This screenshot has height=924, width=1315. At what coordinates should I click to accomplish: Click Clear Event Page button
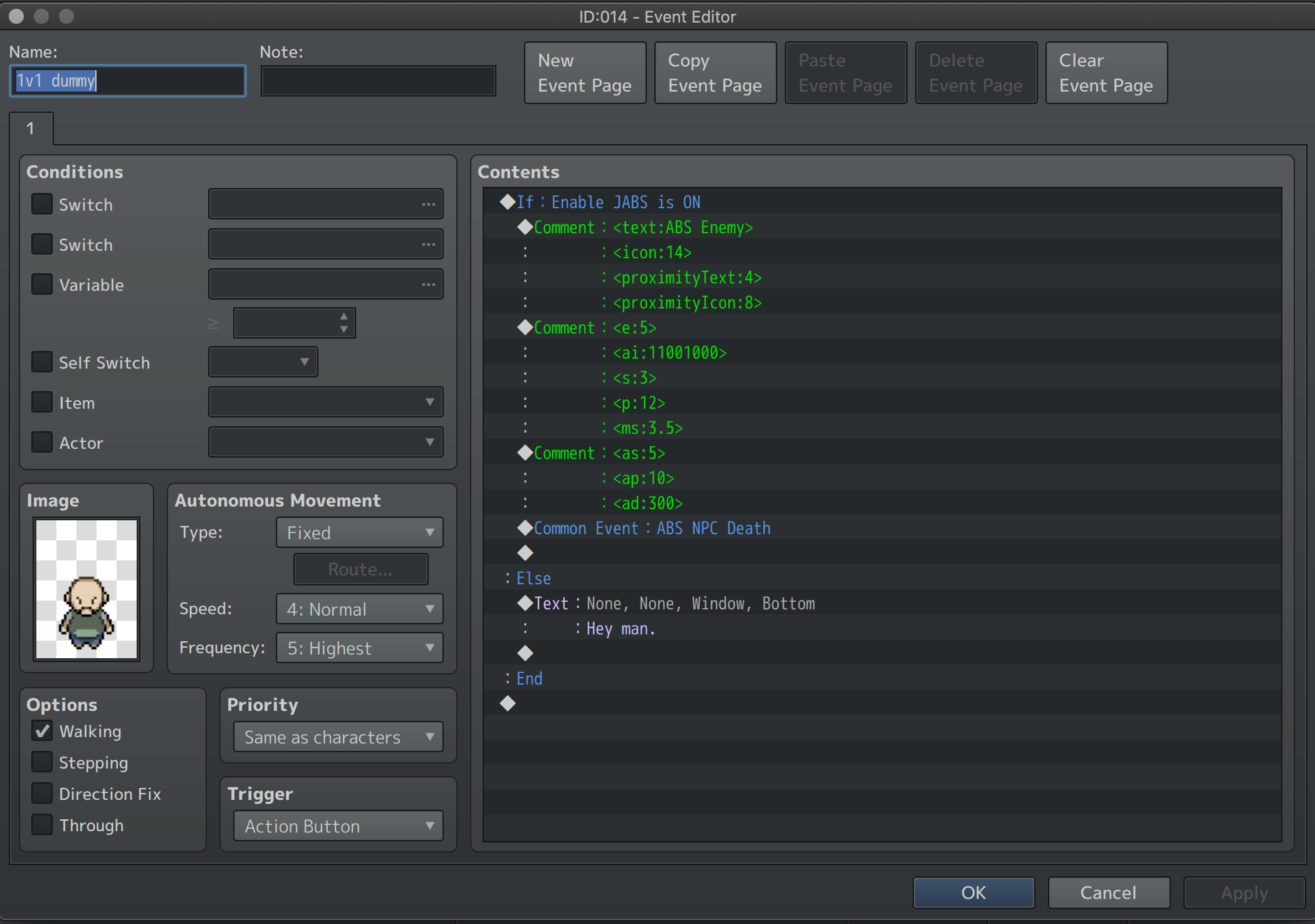point(1106,73)
